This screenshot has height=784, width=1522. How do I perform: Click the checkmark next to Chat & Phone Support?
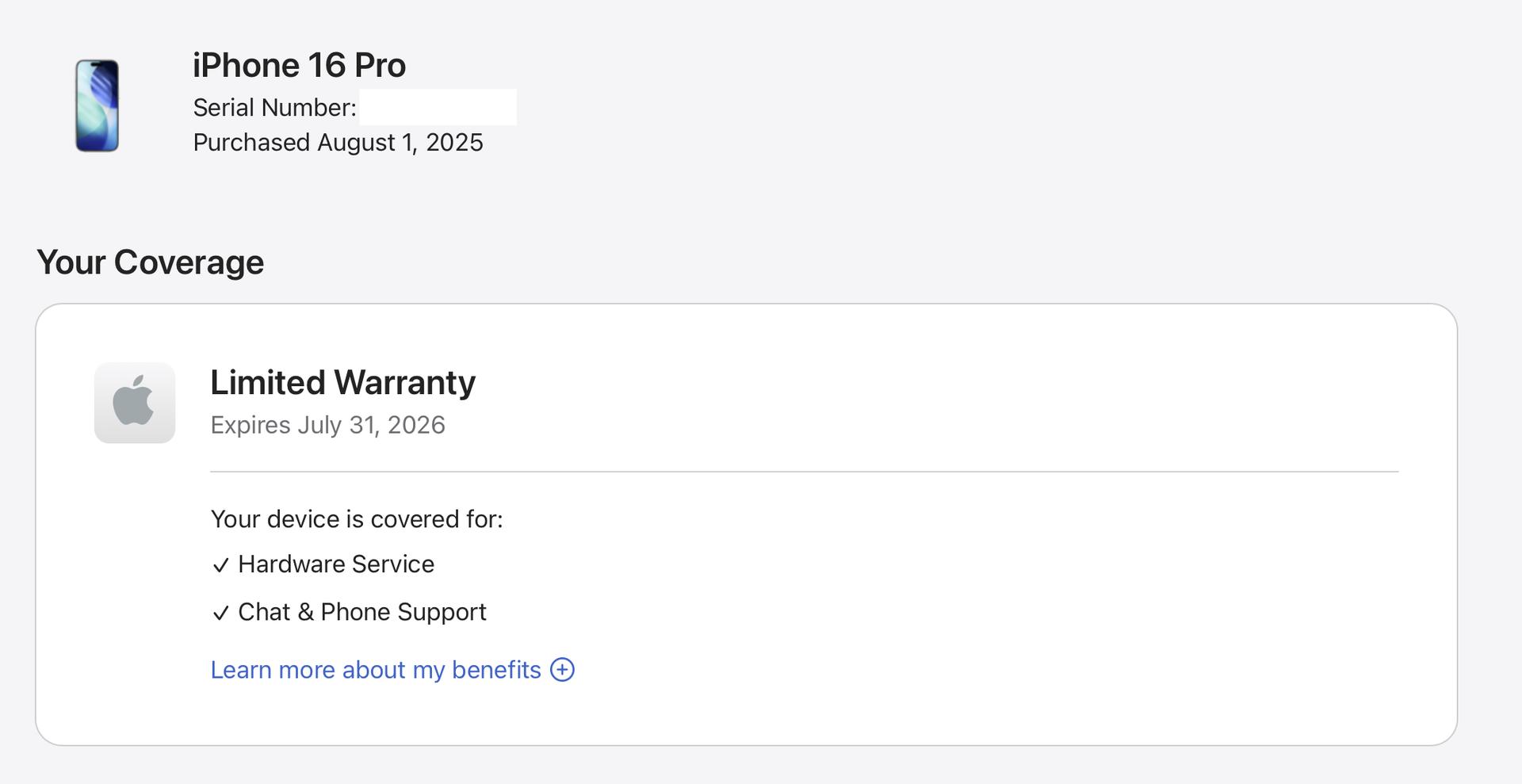[x=220, y=613]
